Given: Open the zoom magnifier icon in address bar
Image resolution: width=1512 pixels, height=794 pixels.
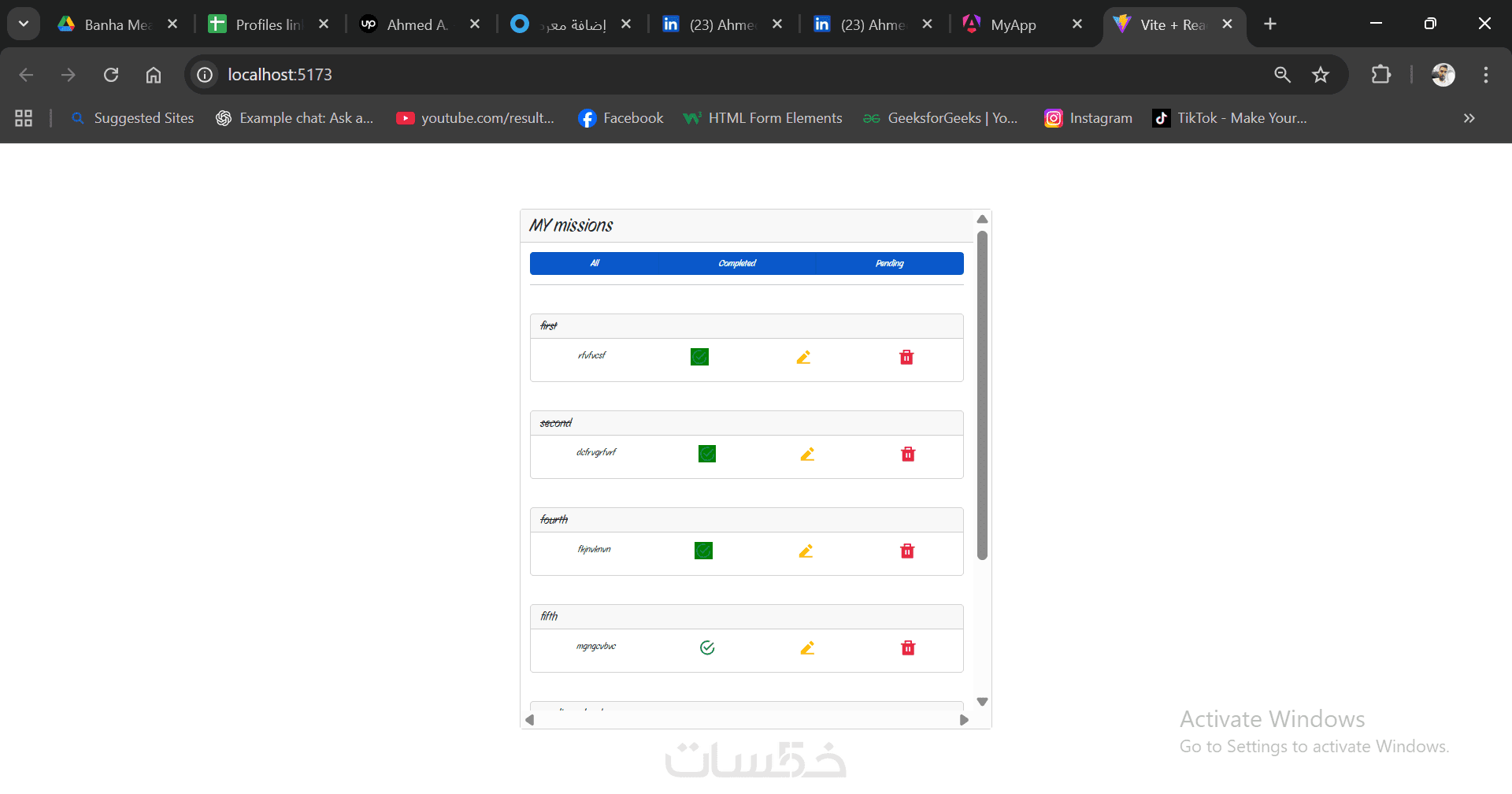Looking at the screenshot, I should [1283, 75].
